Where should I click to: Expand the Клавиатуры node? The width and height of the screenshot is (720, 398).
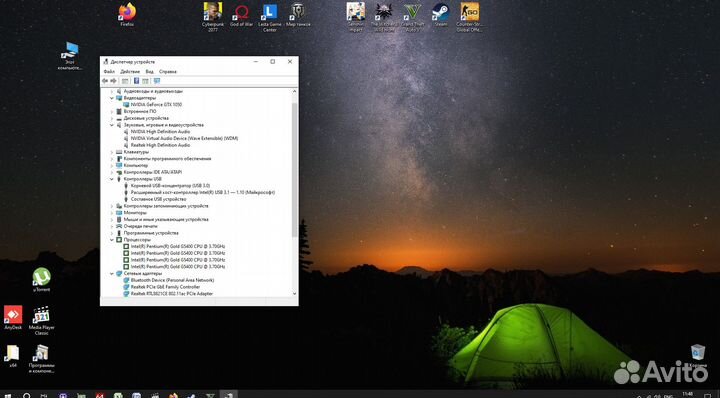(x=112, y=152)
